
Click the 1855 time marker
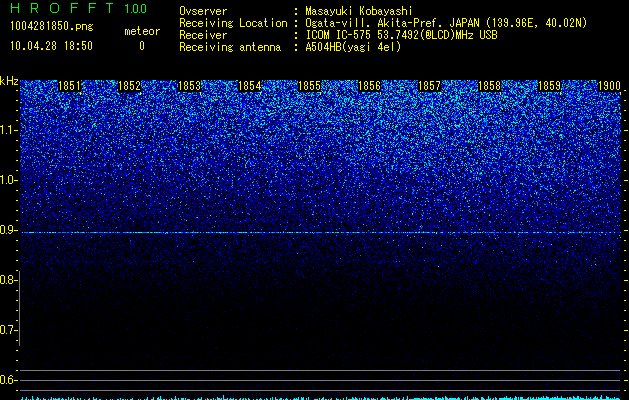(x=309, y=86)
